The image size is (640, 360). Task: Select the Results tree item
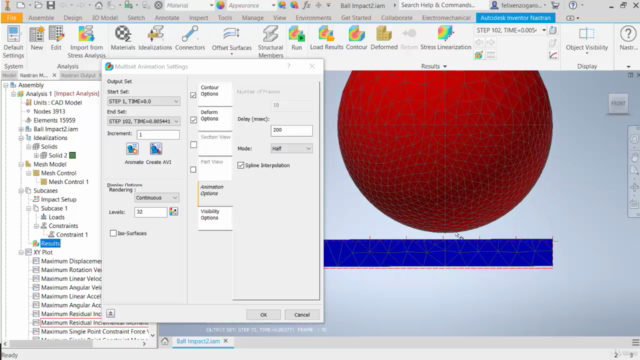tap(50, 244)
